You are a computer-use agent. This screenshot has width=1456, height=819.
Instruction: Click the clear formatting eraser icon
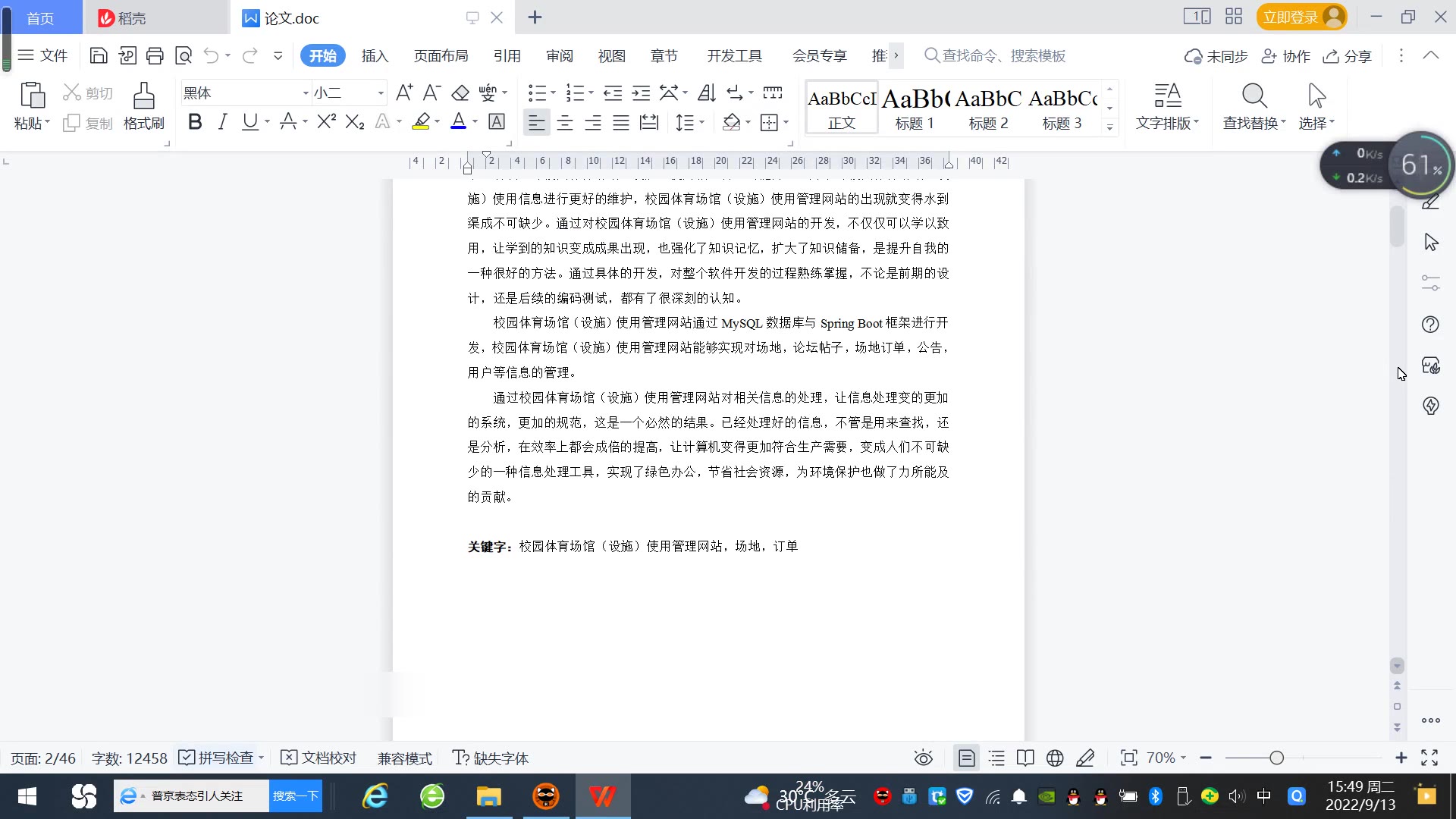(460, 93)
